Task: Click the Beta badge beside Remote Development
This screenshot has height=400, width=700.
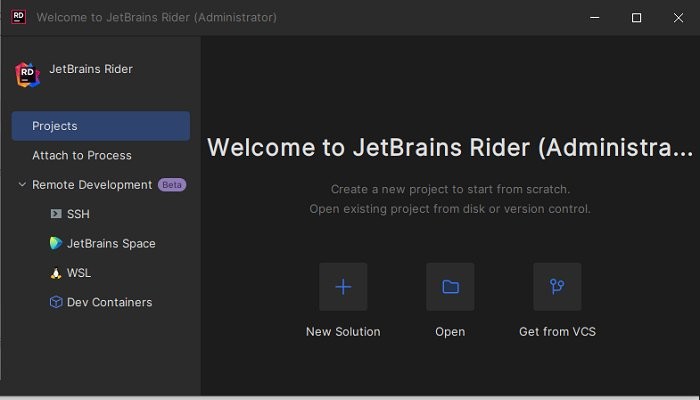Action: pos(172,185)
